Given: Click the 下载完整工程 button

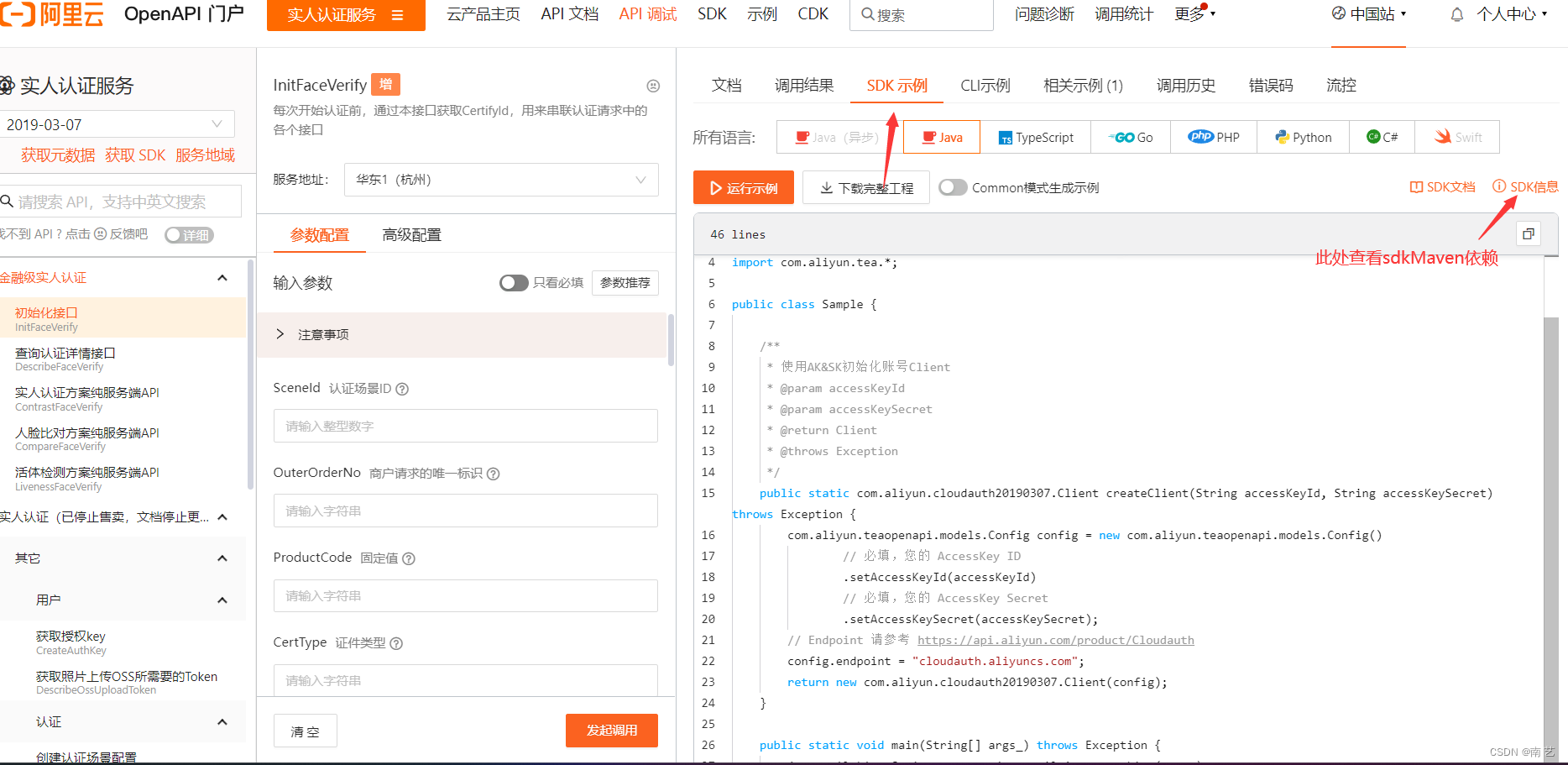Looking at the screenshot, I should coord(866,187).
